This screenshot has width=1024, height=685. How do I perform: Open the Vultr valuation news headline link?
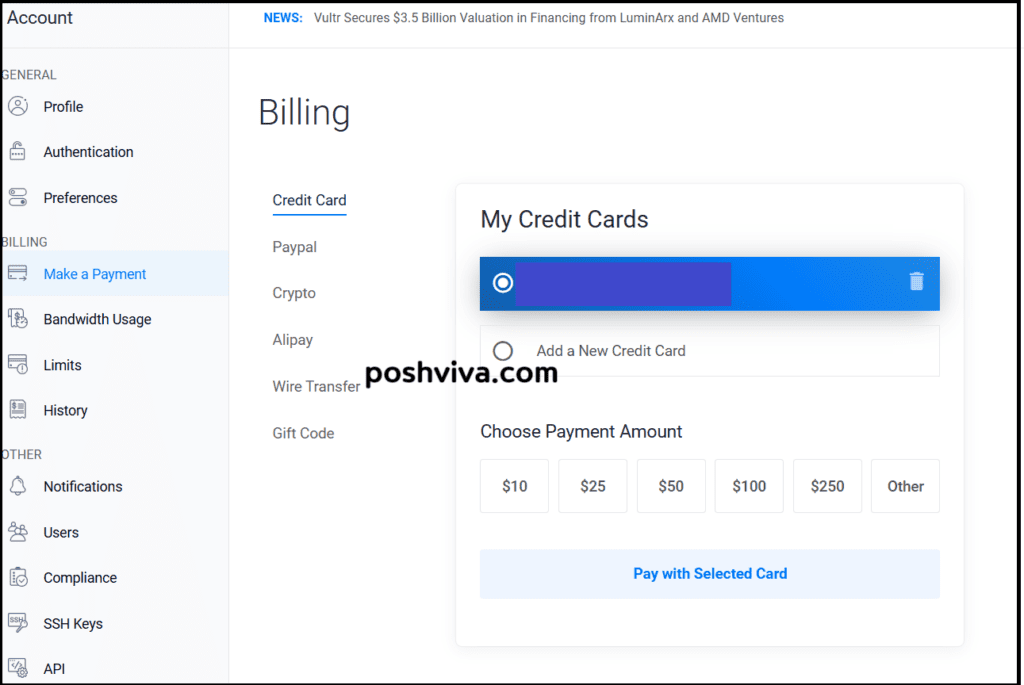point(549,18)
